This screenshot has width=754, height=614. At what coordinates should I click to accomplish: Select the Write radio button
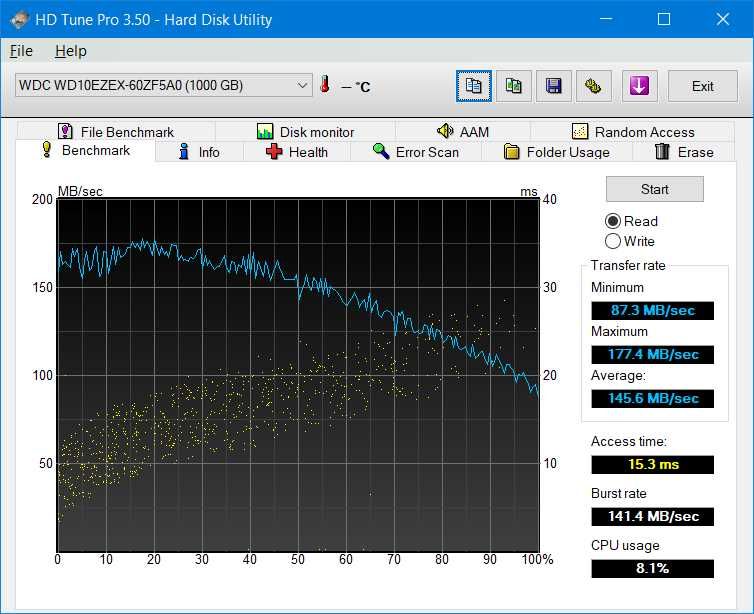pyautogui.click(x=613, y=241)
